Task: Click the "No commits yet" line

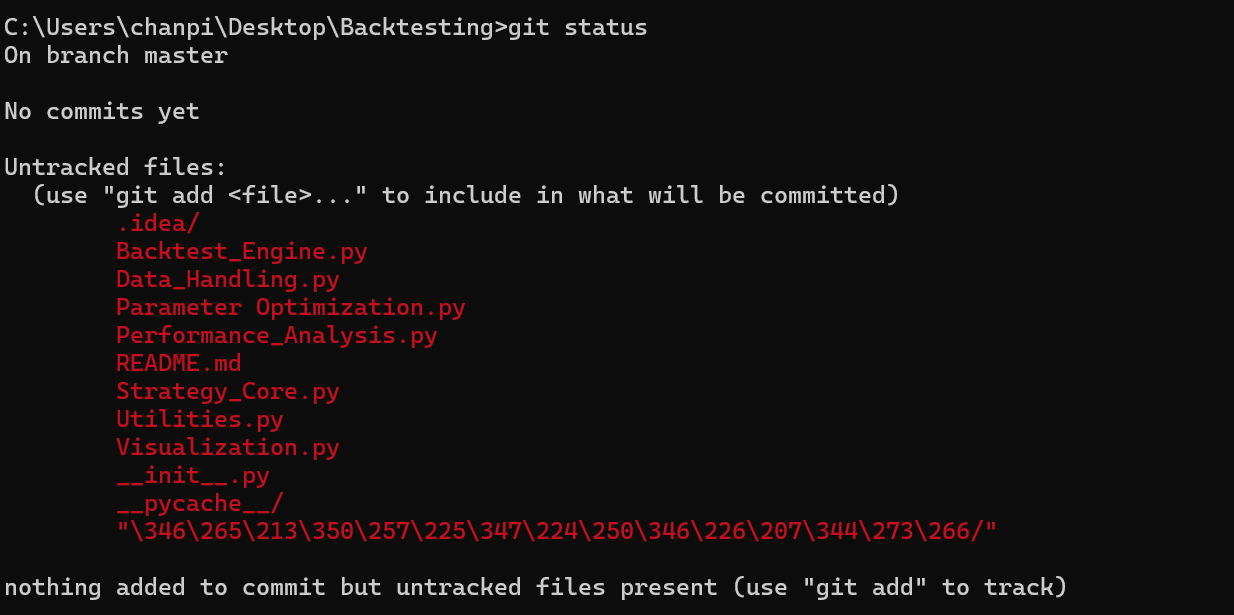Action: coord(101,111)
